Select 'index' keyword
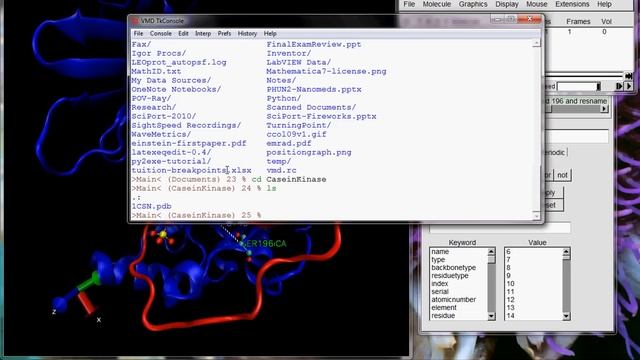The height and width of the screenshot is (360, 640). [x=440, y=284]
